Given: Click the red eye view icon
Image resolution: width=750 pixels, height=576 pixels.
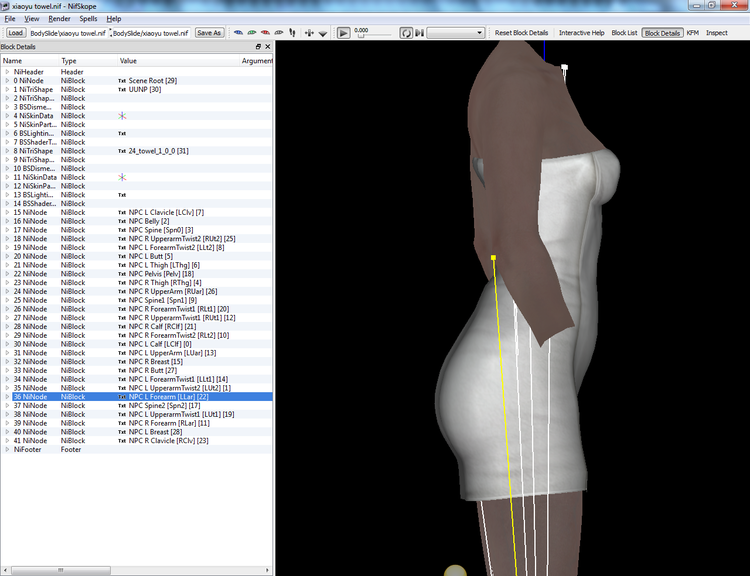Looking at the screenshot, I should (x=265, y=33).
